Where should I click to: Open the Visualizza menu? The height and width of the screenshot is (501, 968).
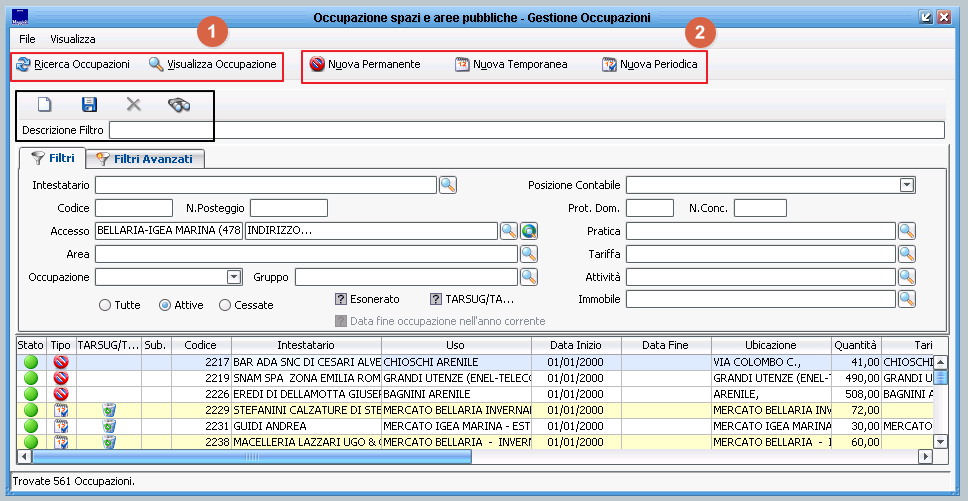pyautogui.click(x=73, y=39)
